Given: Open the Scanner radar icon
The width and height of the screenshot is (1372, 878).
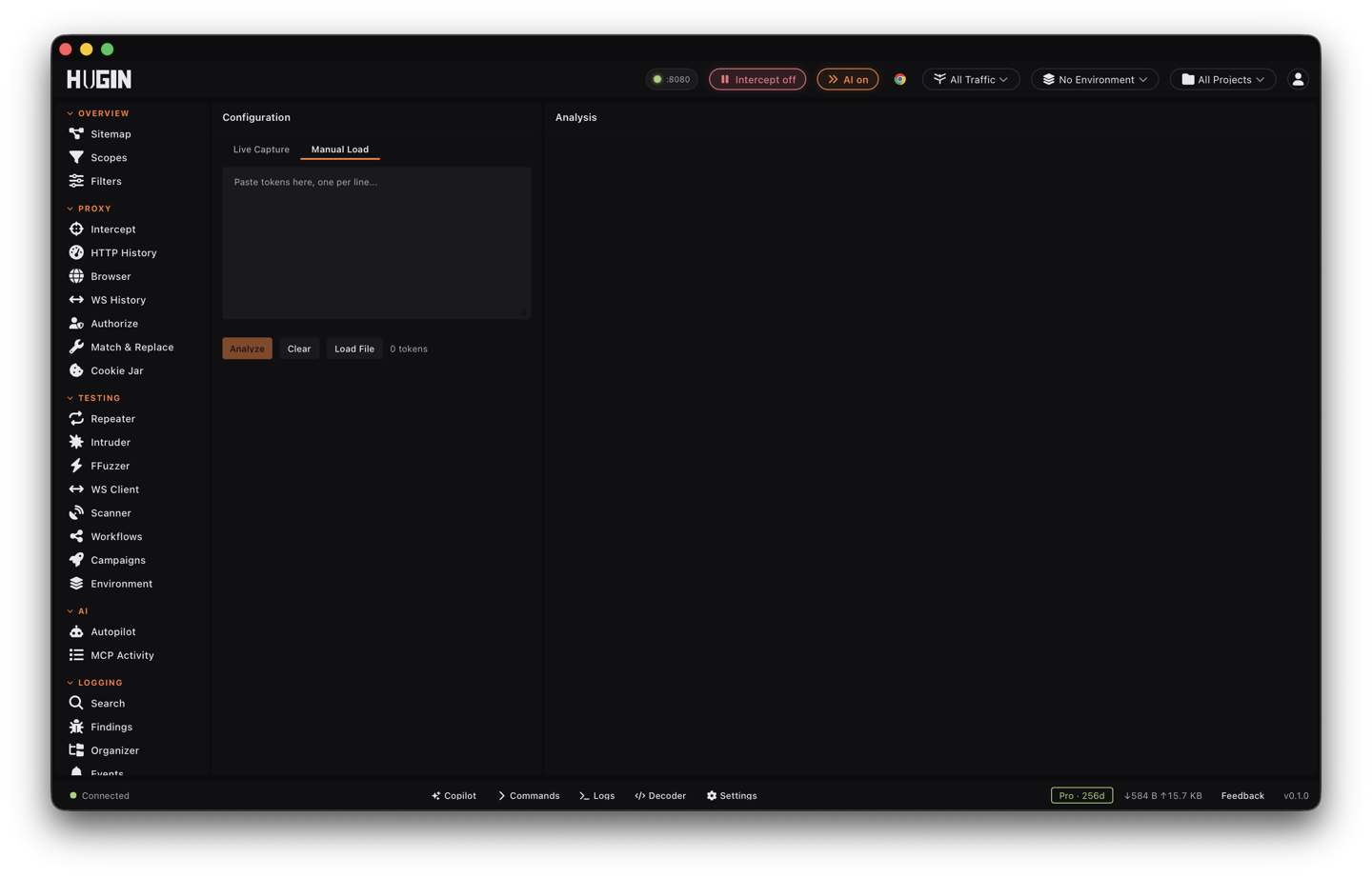Looking at the screenshot, I should [76, 513].
